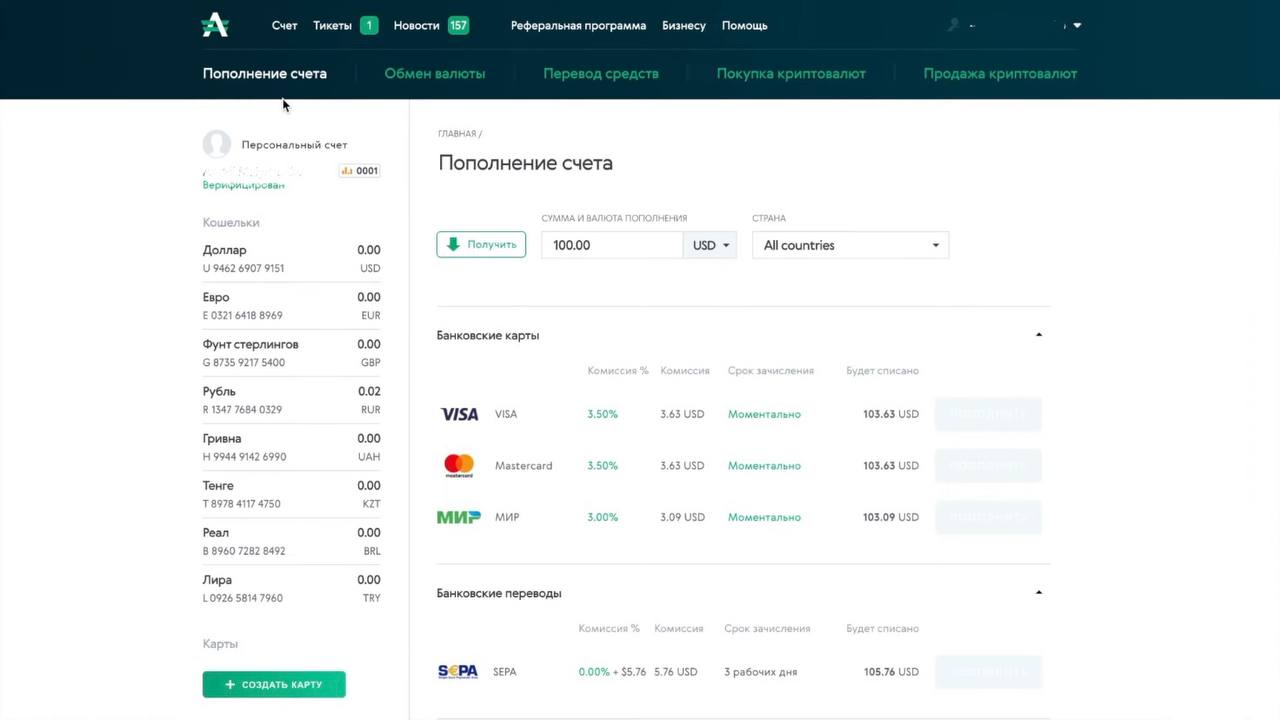Screen dimensions: 1280x720
Task: Click the VISA card logo
Action: click(459, 414)
